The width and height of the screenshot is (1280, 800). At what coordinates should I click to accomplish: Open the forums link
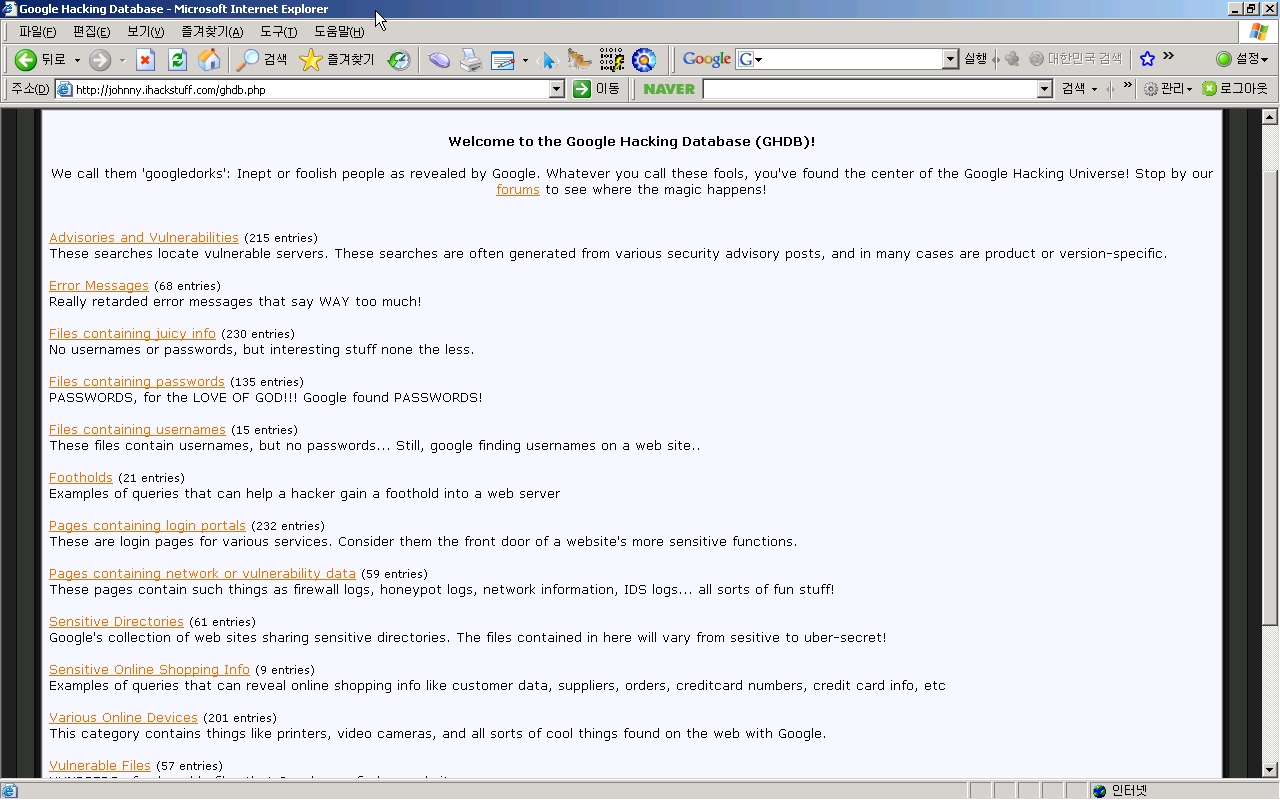pyautogui.click(x=518, y=190)
